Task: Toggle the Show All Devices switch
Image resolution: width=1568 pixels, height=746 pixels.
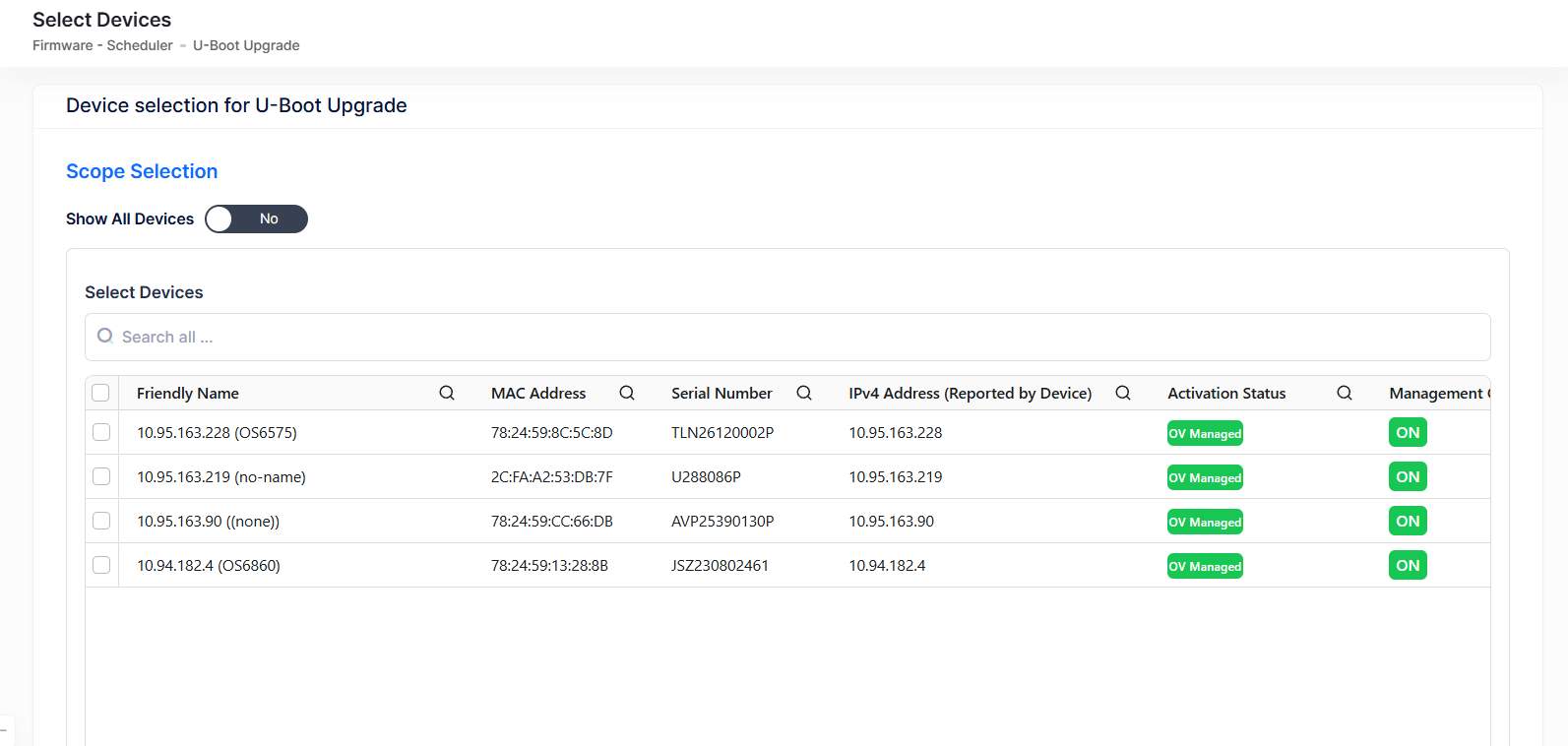Action: pyautogui.click(x=256, y=218)
